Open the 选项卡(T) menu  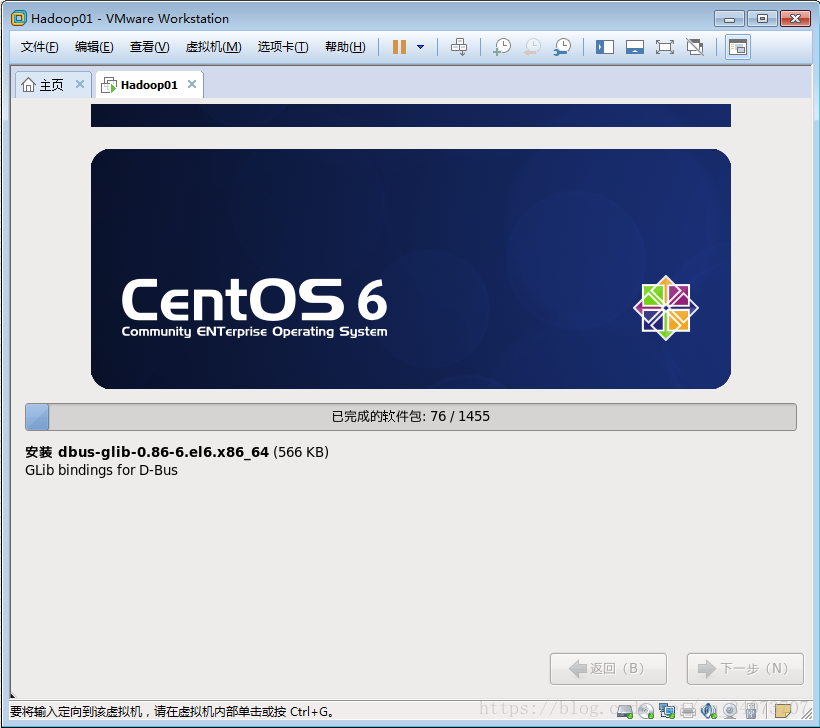[x=283, y=47]
